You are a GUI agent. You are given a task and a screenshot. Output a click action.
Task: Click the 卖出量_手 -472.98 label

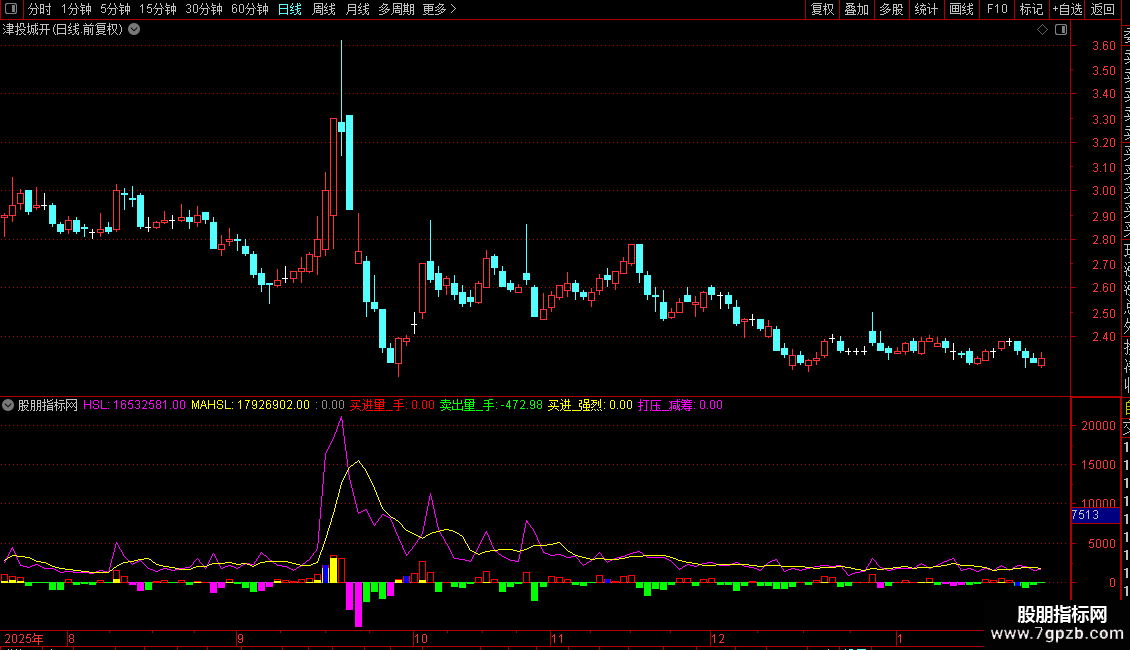tap(491, 405)
